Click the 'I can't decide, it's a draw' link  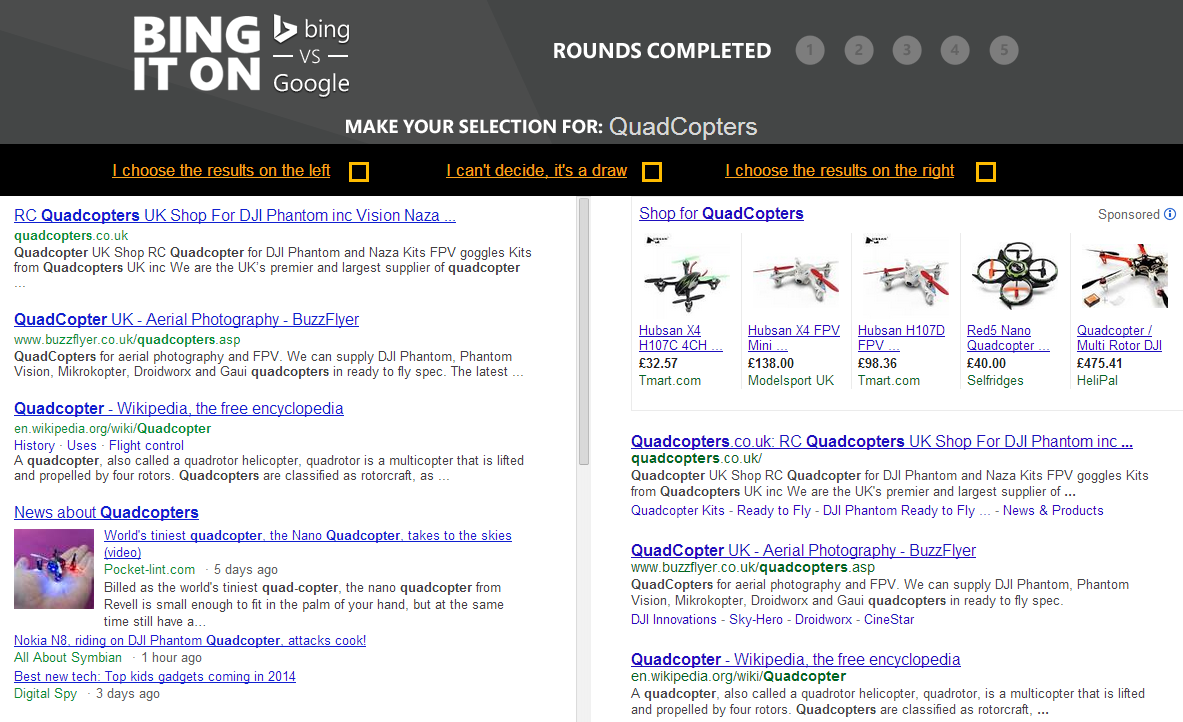[x=536, y=171]
